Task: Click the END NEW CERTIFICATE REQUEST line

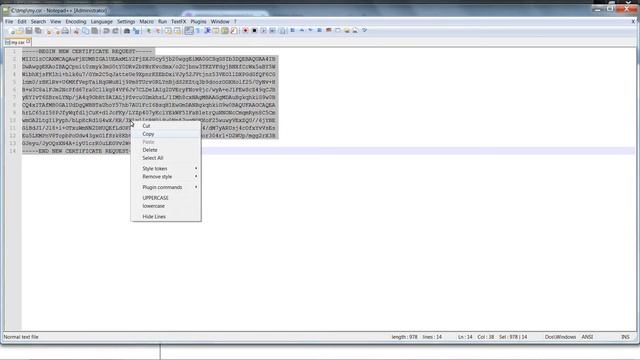Action: [76, 151]
